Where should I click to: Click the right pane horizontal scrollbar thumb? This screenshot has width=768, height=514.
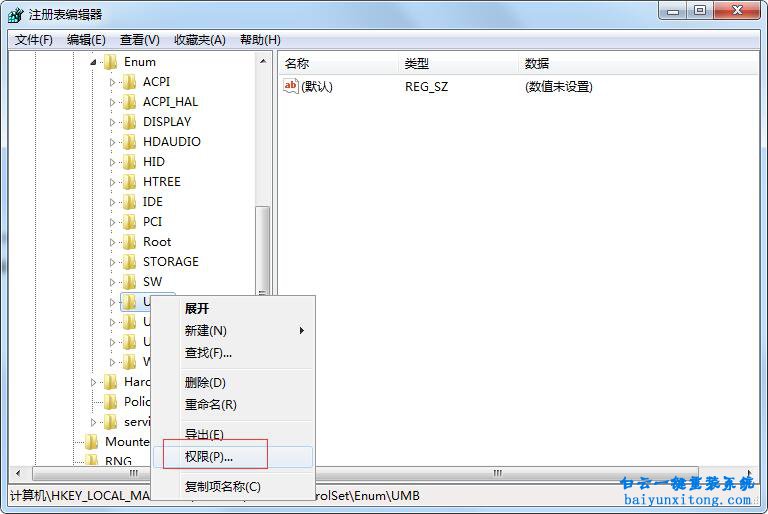pyautogui.click(x=498, y=473)
